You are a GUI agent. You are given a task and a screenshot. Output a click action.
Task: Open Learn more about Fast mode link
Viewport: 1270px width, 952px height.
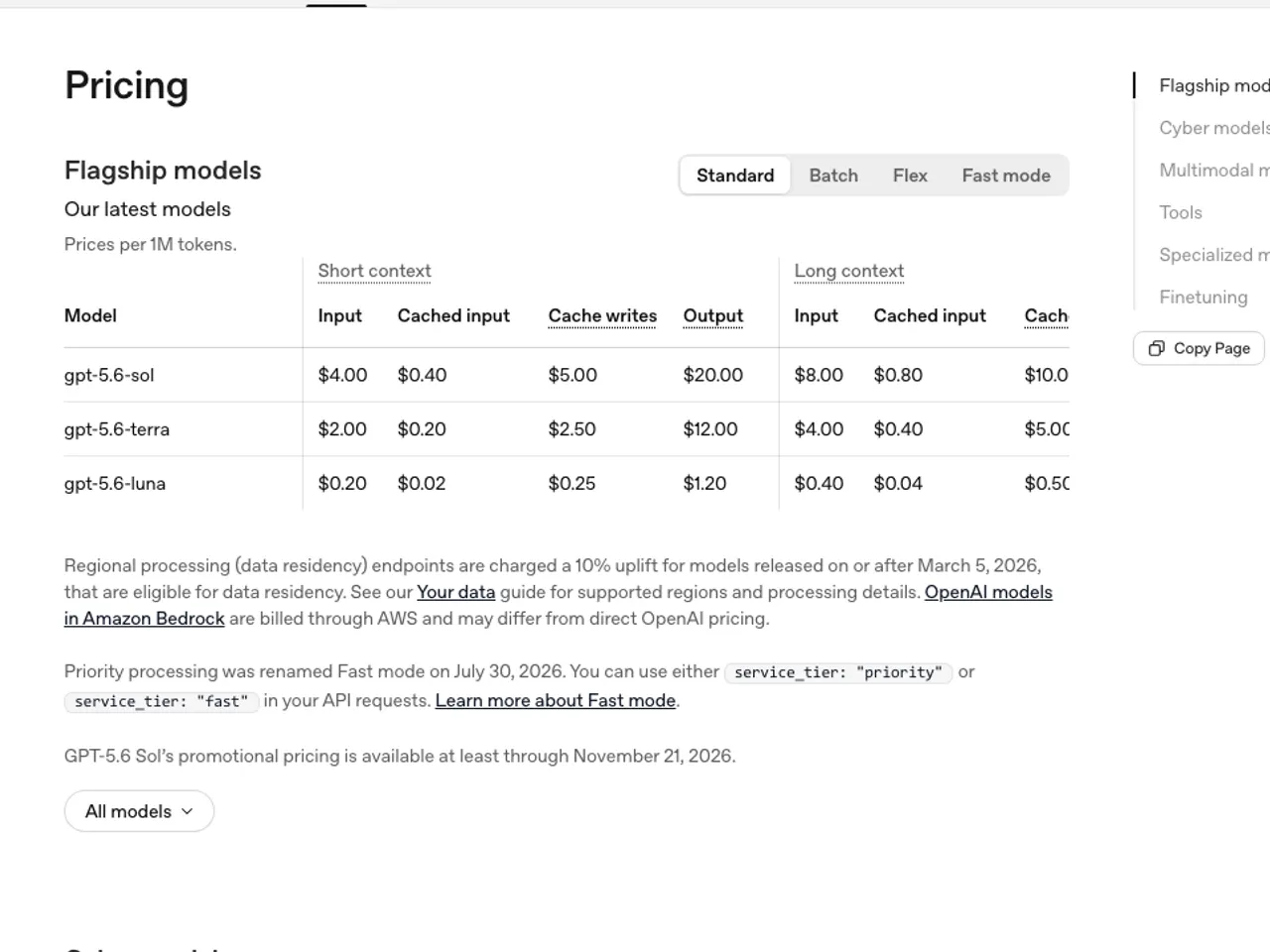coord(556,700)
